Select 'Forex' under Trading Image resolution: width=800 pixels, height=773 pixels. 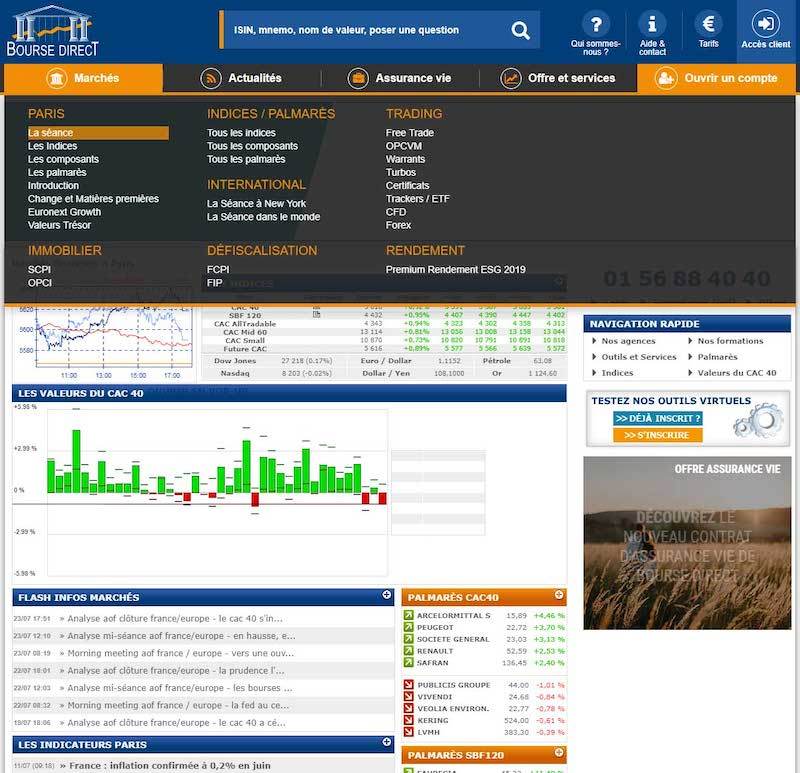pos(398,225)
